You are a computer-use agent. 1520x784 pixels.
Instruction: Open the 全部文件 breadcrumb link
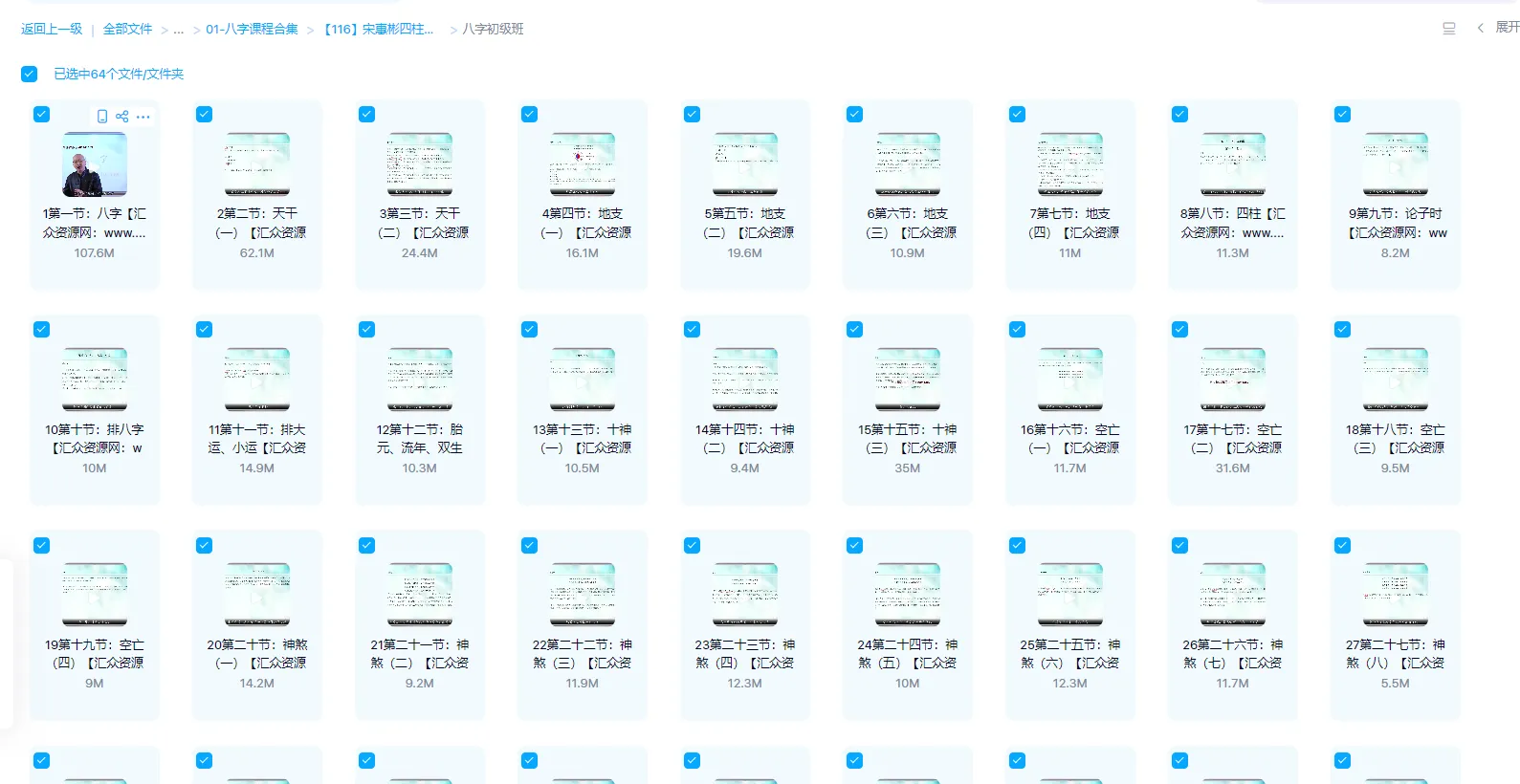pos(127,30)
